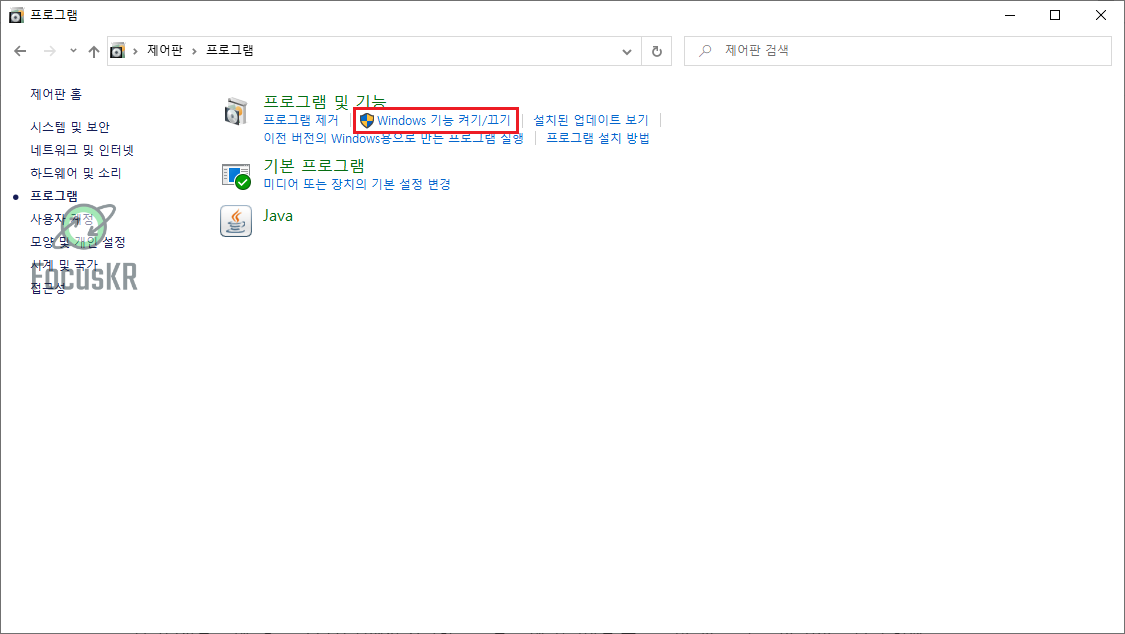This screenshot has width=1125, height=634.
Task: Click 프로그램 설치 방법 link
Action: [x=598, y=138]
